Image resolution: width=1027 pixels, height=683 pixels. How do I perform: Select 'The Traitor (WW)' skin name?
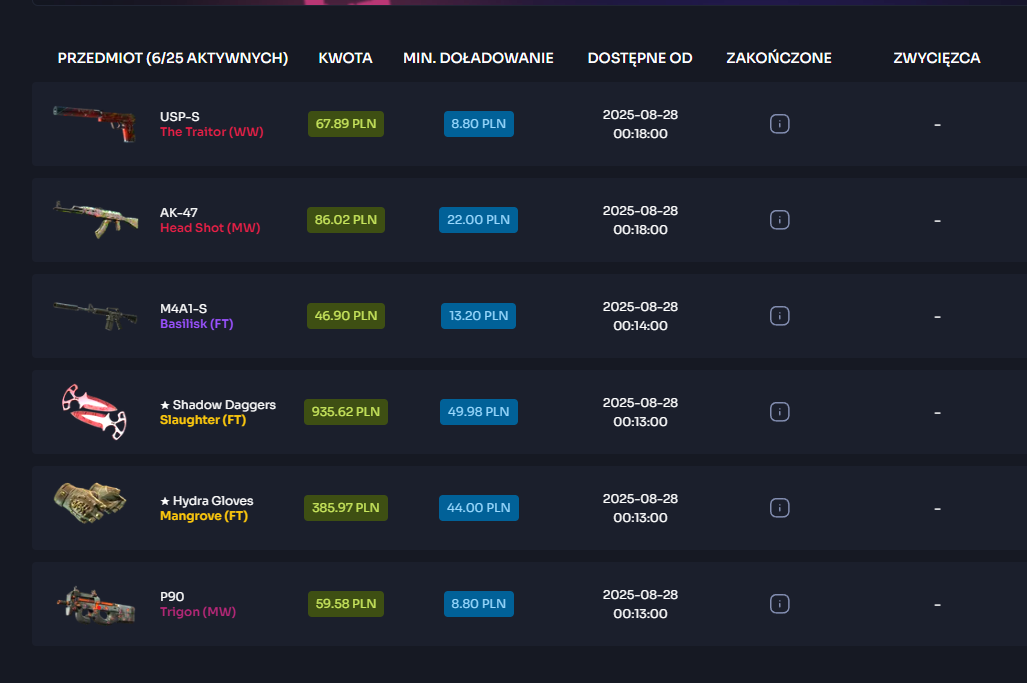pyautogui.click(x=212, y=132)
